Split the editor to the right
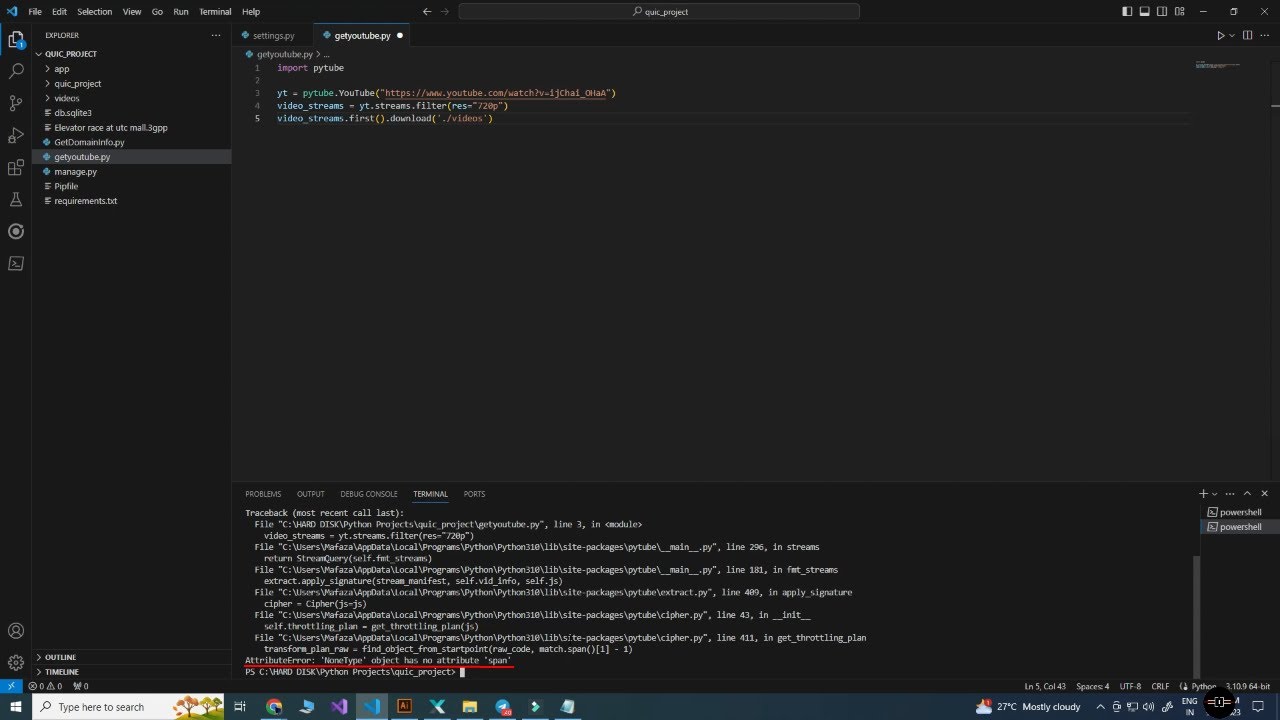The height and width of the screenshot is (720, 1280). pos(1247,36)
